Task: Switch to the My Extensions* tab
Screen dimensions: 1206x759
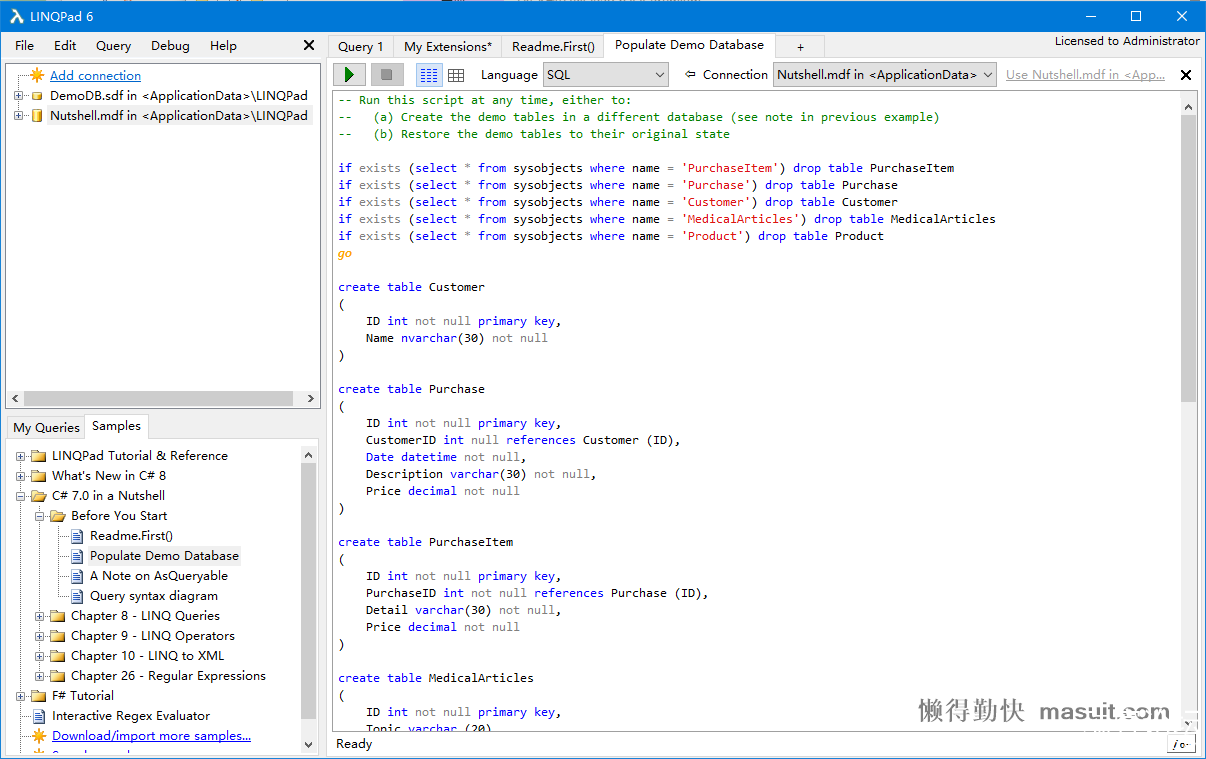Action: pyautogui.click(x=448, y=47)
